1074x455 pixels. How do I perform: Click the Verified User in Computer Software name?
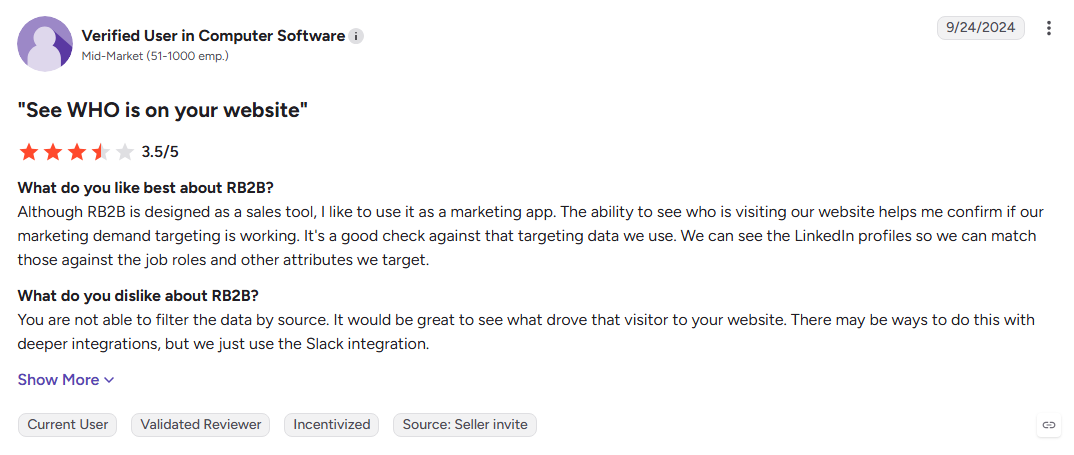tap(213, 36)
